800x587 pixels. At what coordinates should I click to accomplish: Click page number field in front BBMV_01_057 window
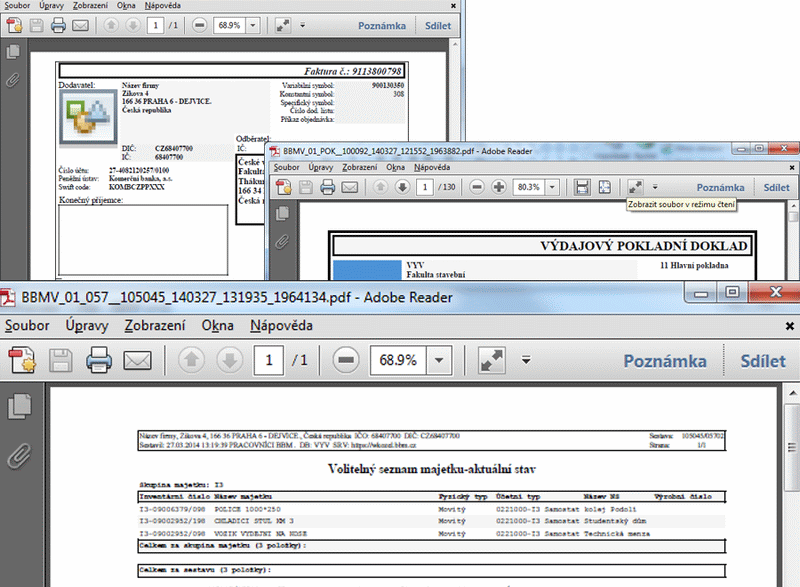pos(269,361)
